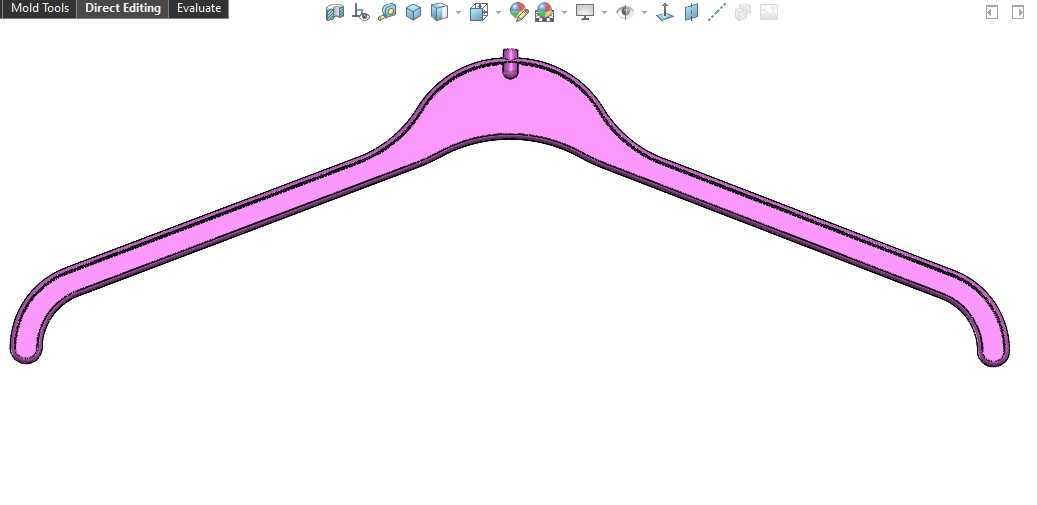Screen dimensions: 1037x505
Task: Toggle the right panel using arrow button
Action: point(1018,12)
